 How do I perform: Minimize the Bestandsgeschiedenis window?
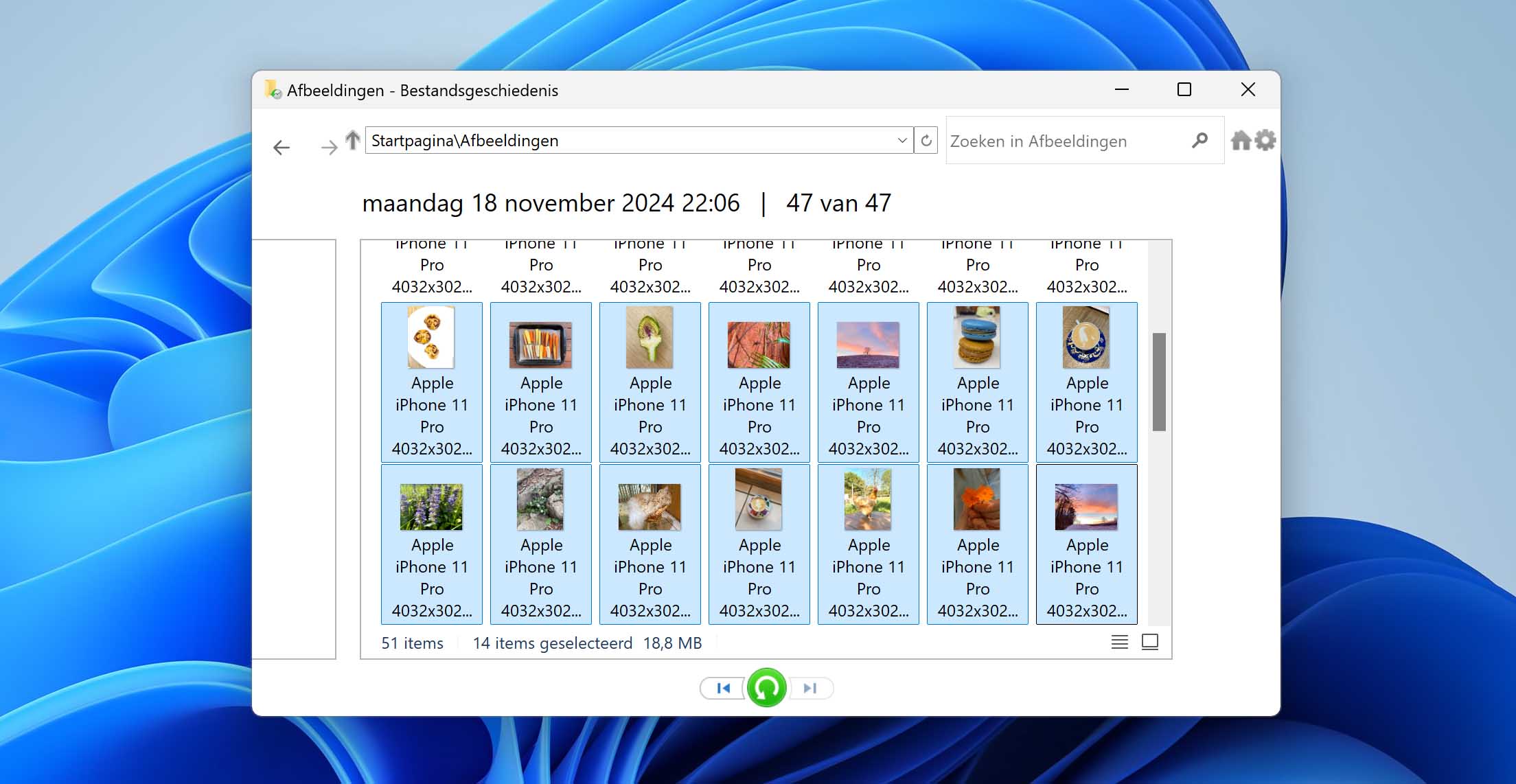(x=1122, y=89)
